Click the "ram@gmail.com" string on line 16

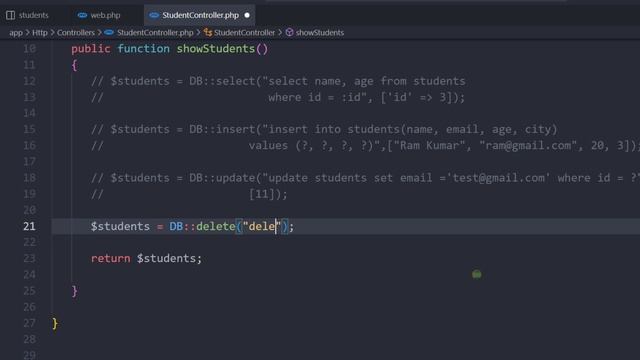[x=529, y=145]
